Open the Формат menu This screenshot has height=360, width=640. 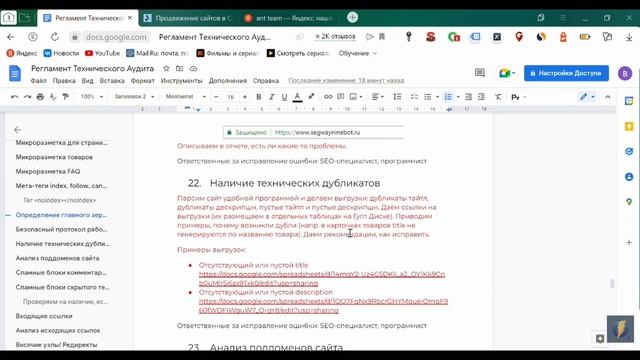(x=142, y=81)
